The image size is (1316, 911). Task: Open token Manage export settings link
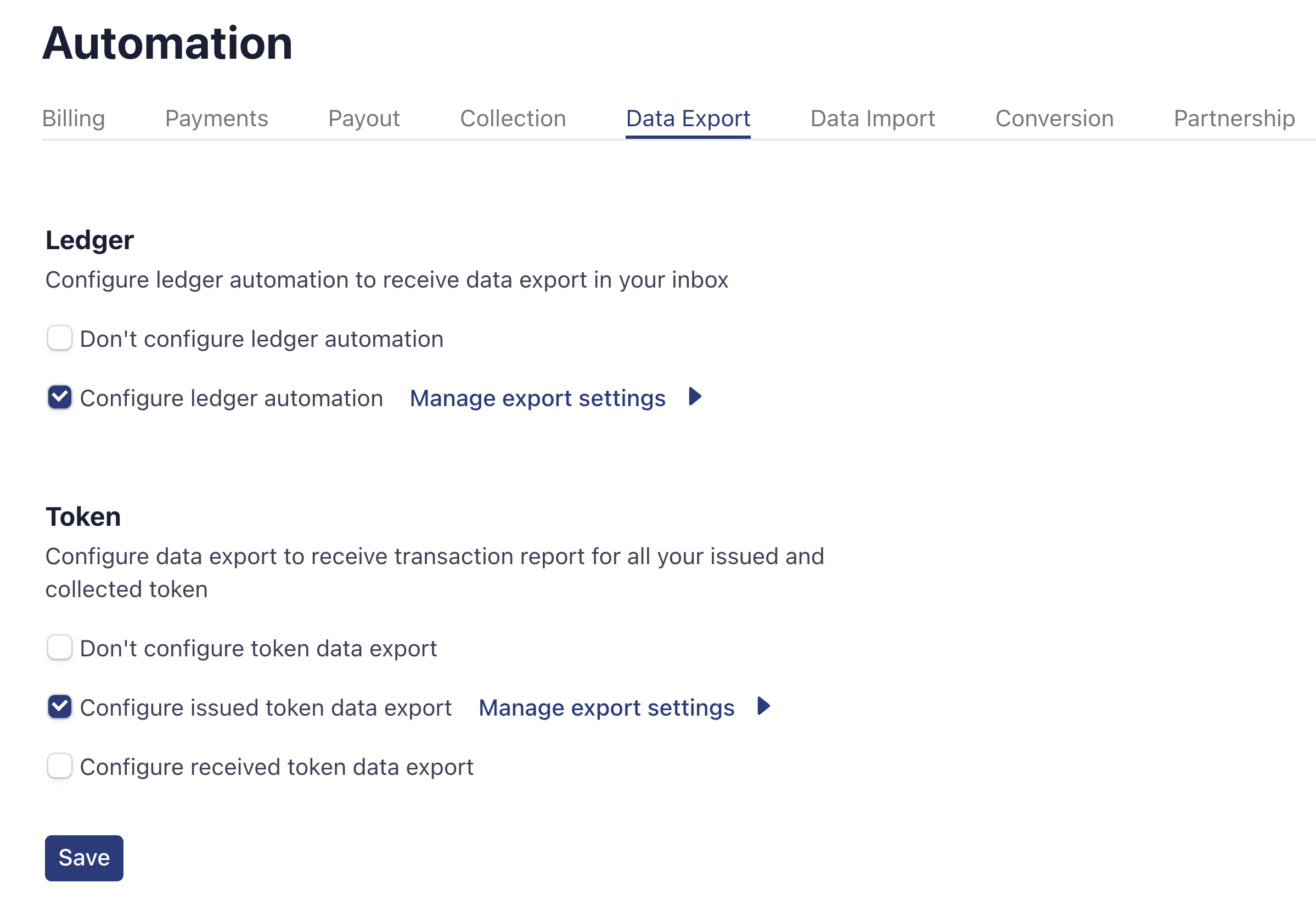point(606,708)
